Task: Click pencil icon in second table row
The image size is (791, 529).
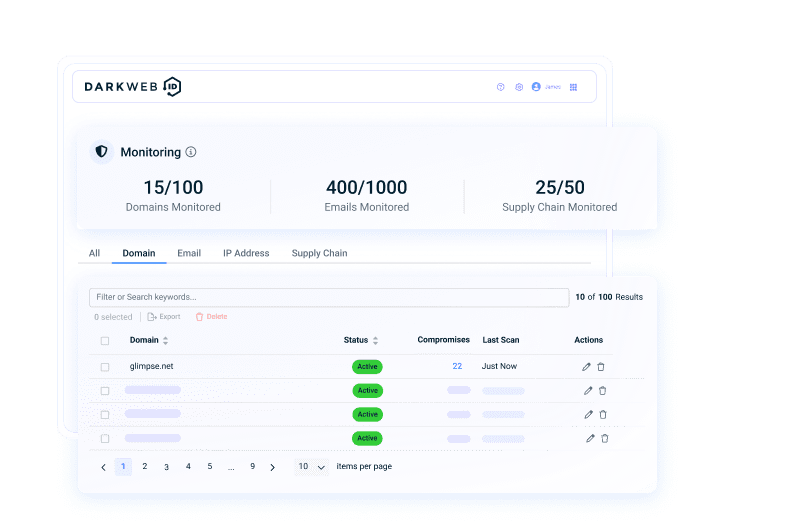Action: [x=588, y=390]
